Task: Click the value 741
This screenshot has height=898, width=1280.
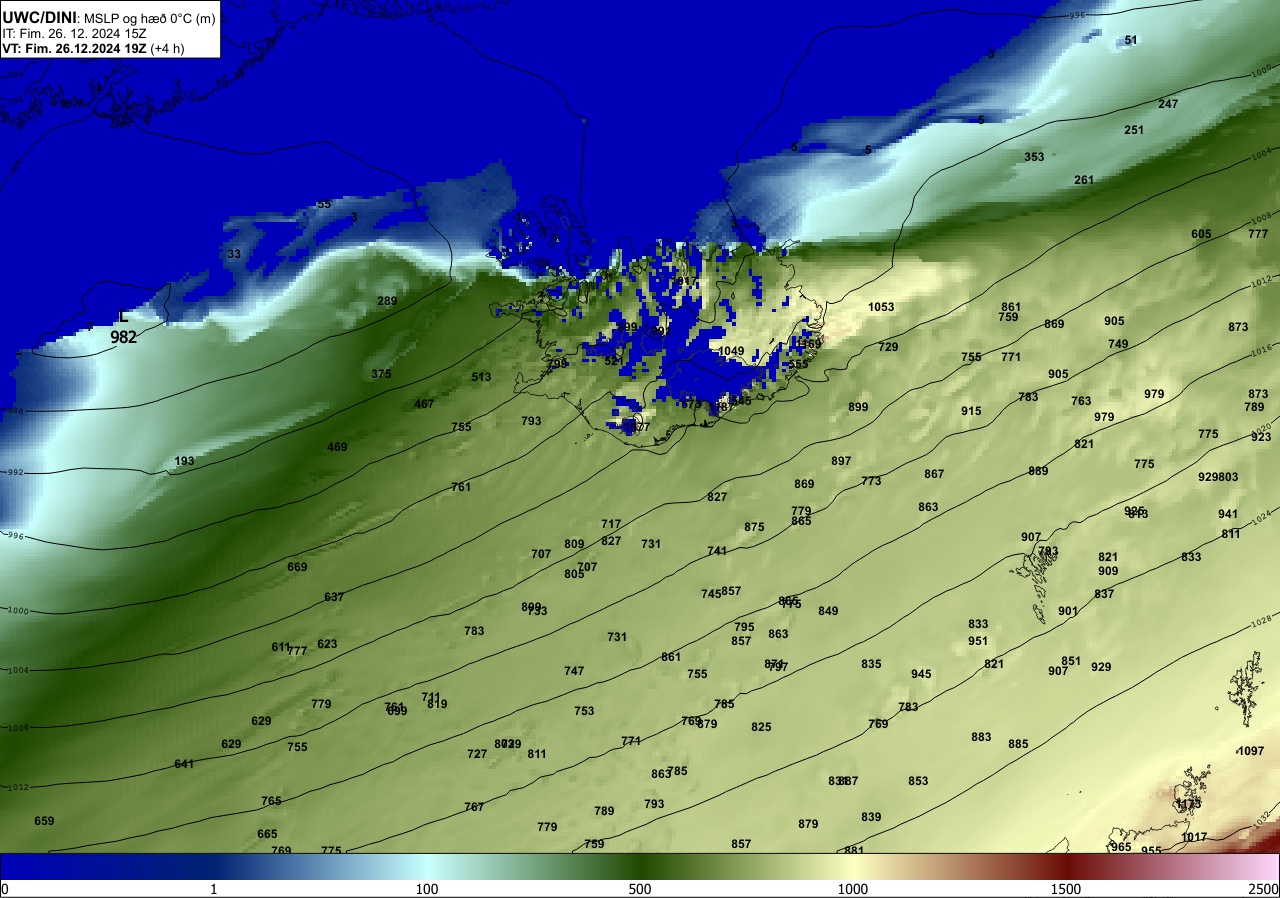Action: coord(717,551)
